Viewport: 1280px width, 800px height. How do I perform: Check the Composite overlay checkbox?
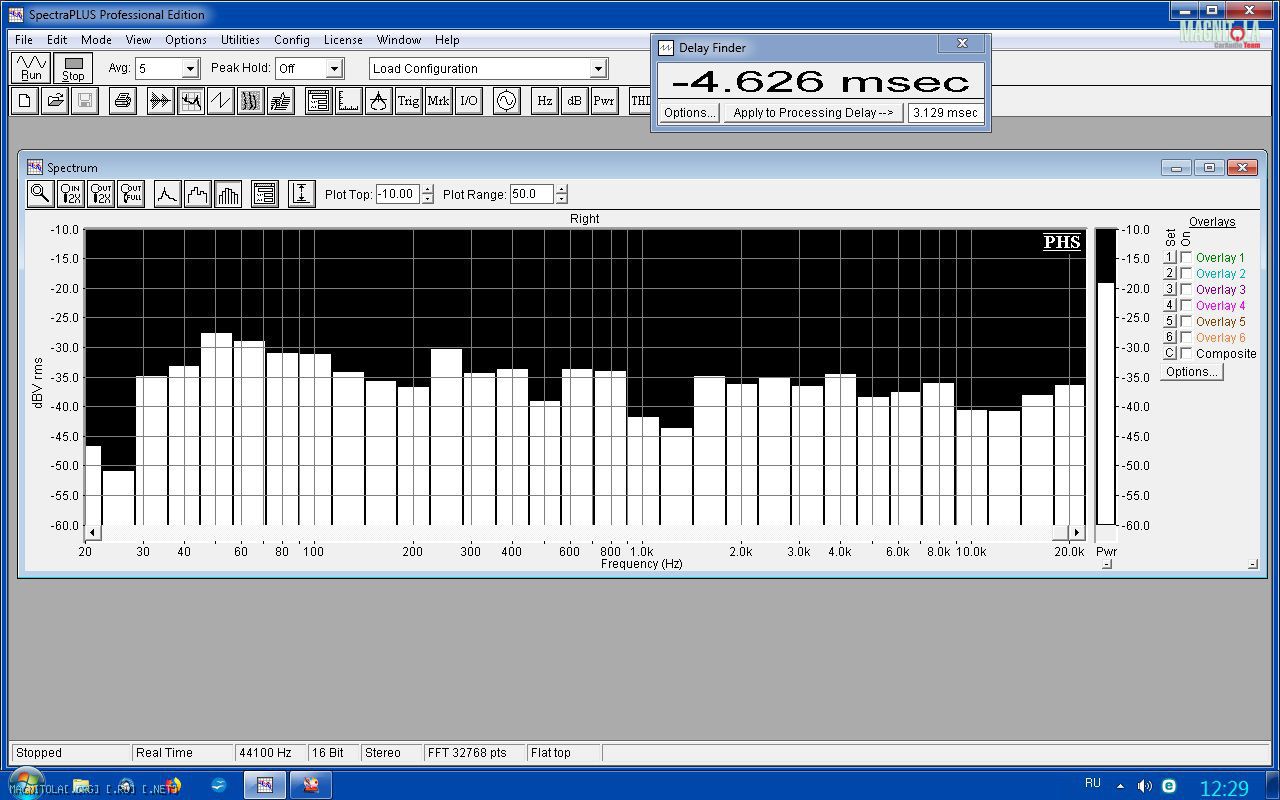point(1186,353)
